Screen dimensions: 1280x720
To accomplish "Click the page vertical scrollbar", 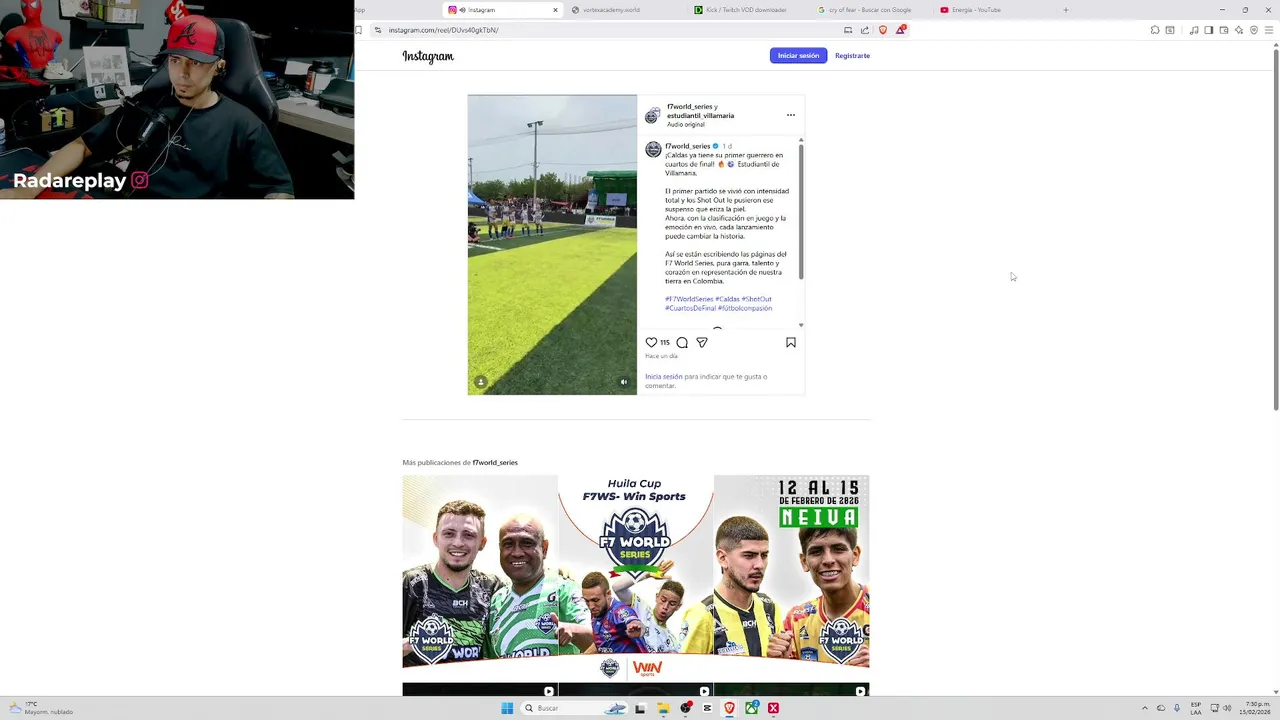I will (1275, 228).
